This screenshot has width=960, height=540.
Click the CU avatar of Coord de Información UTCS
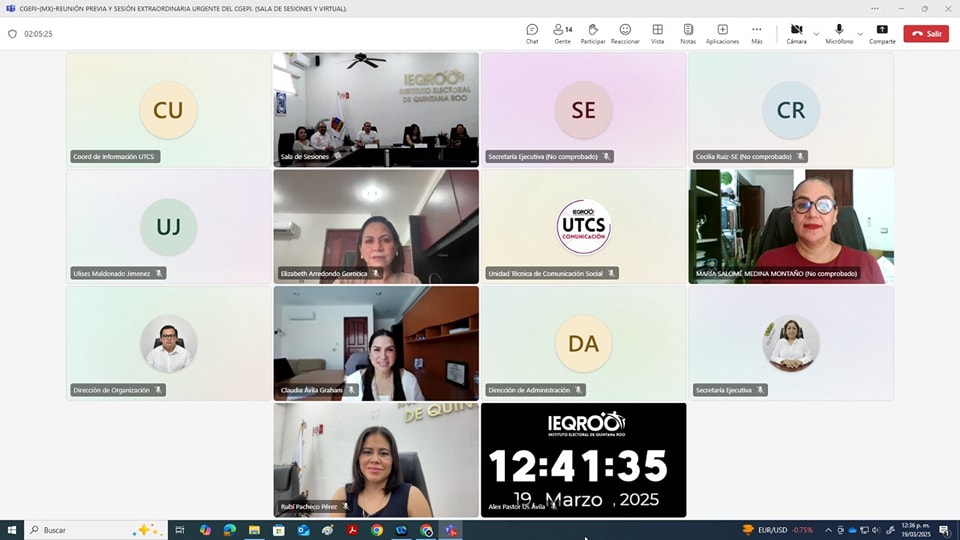point(168,110)
